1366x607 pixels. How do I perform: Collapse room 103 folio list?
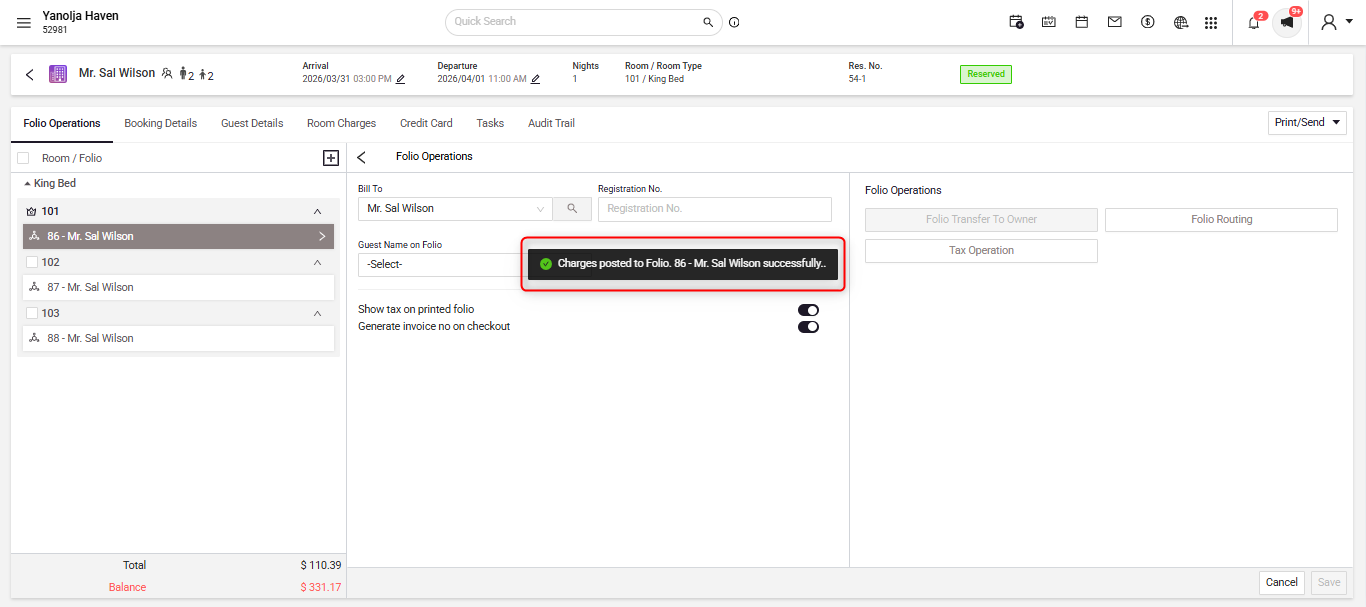tap(318, 313)
